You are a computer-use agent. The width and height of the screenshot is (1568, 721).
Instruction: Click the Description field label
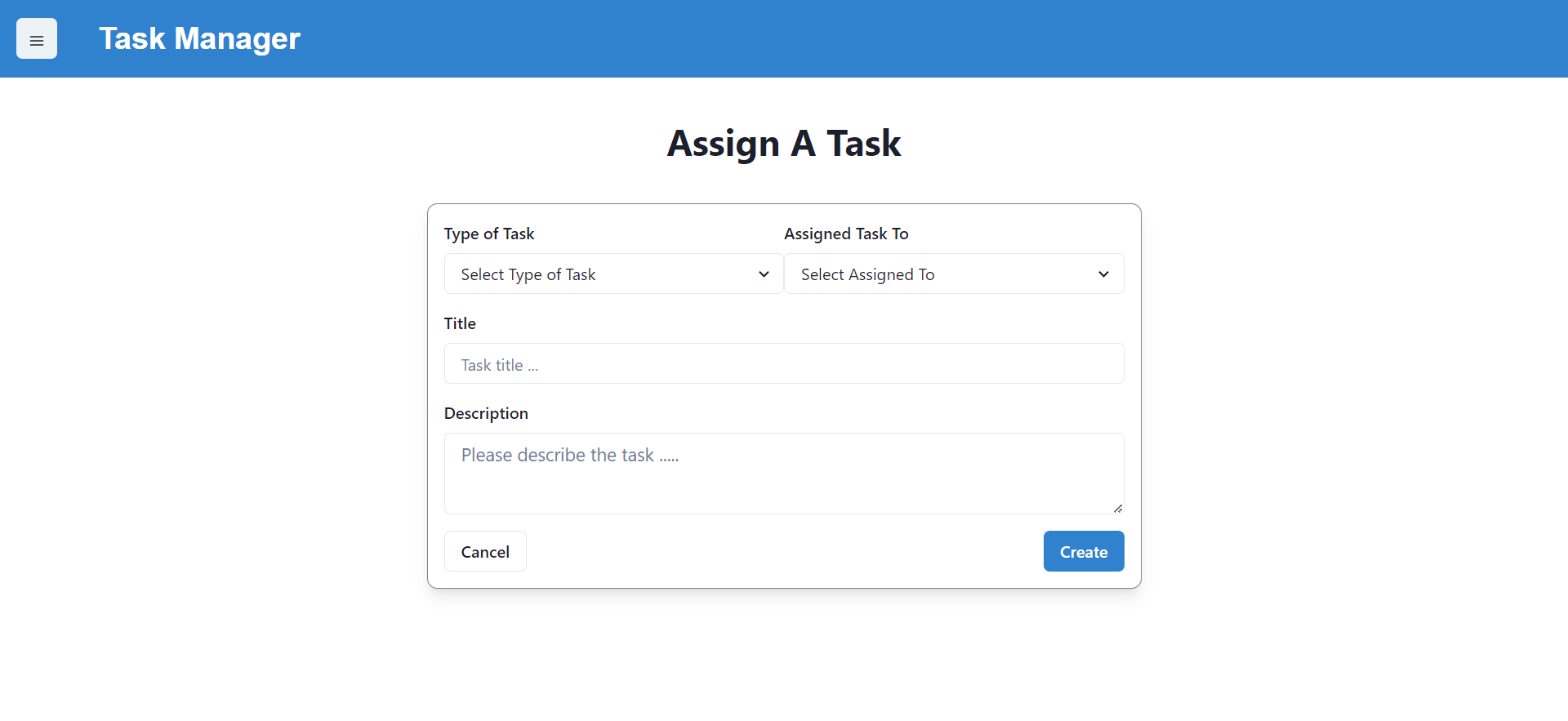pos(486,413)
